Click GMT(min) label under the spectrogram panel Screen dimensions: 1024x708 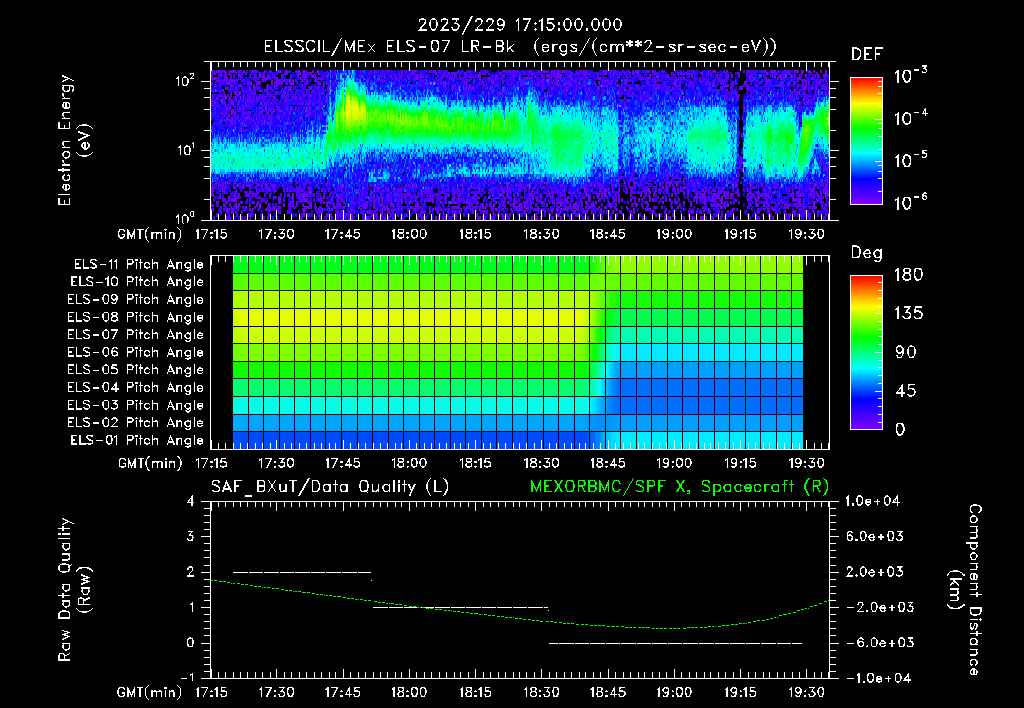click(150, 234)
